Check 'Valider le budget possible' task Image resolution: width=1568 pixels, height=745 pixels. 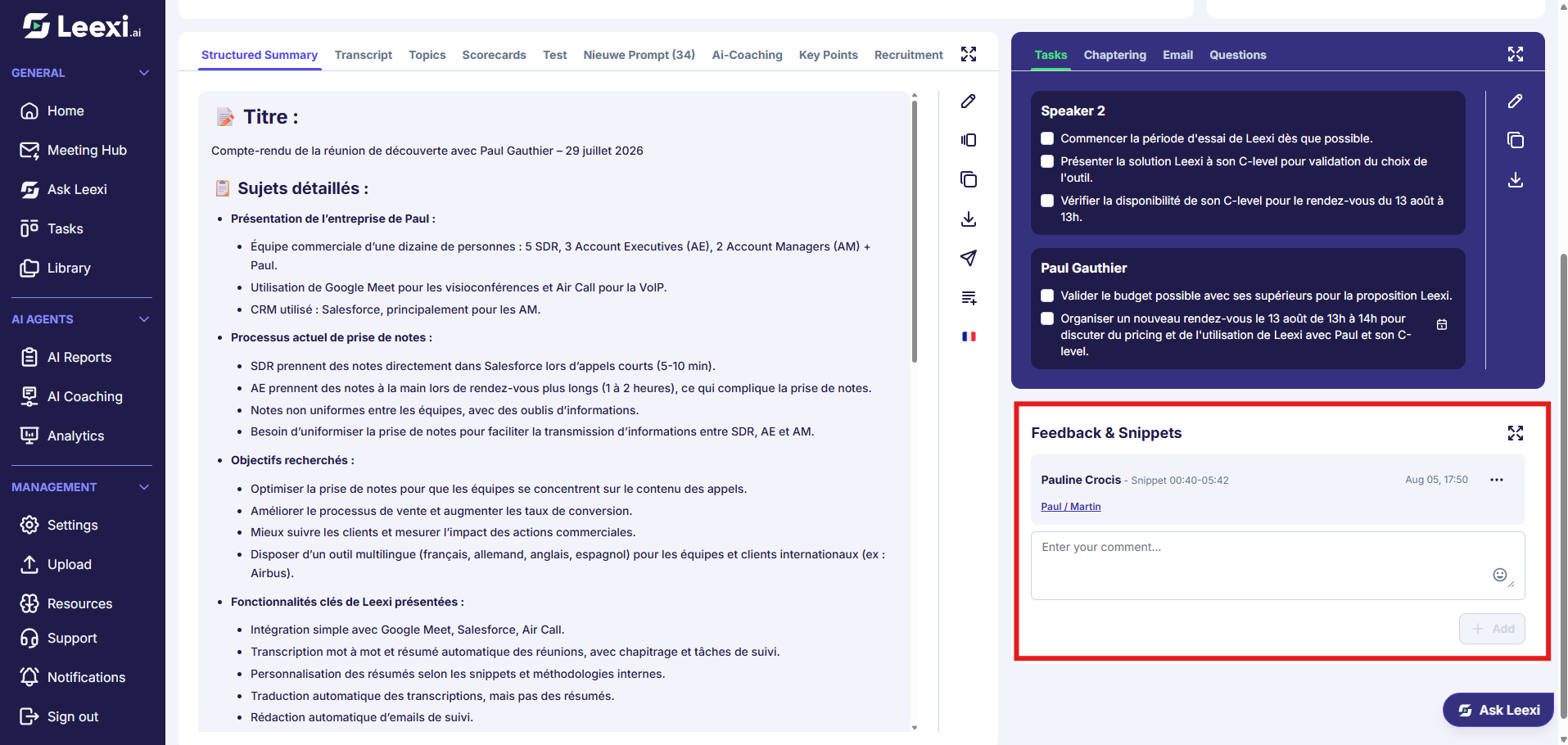point(1047,296)
